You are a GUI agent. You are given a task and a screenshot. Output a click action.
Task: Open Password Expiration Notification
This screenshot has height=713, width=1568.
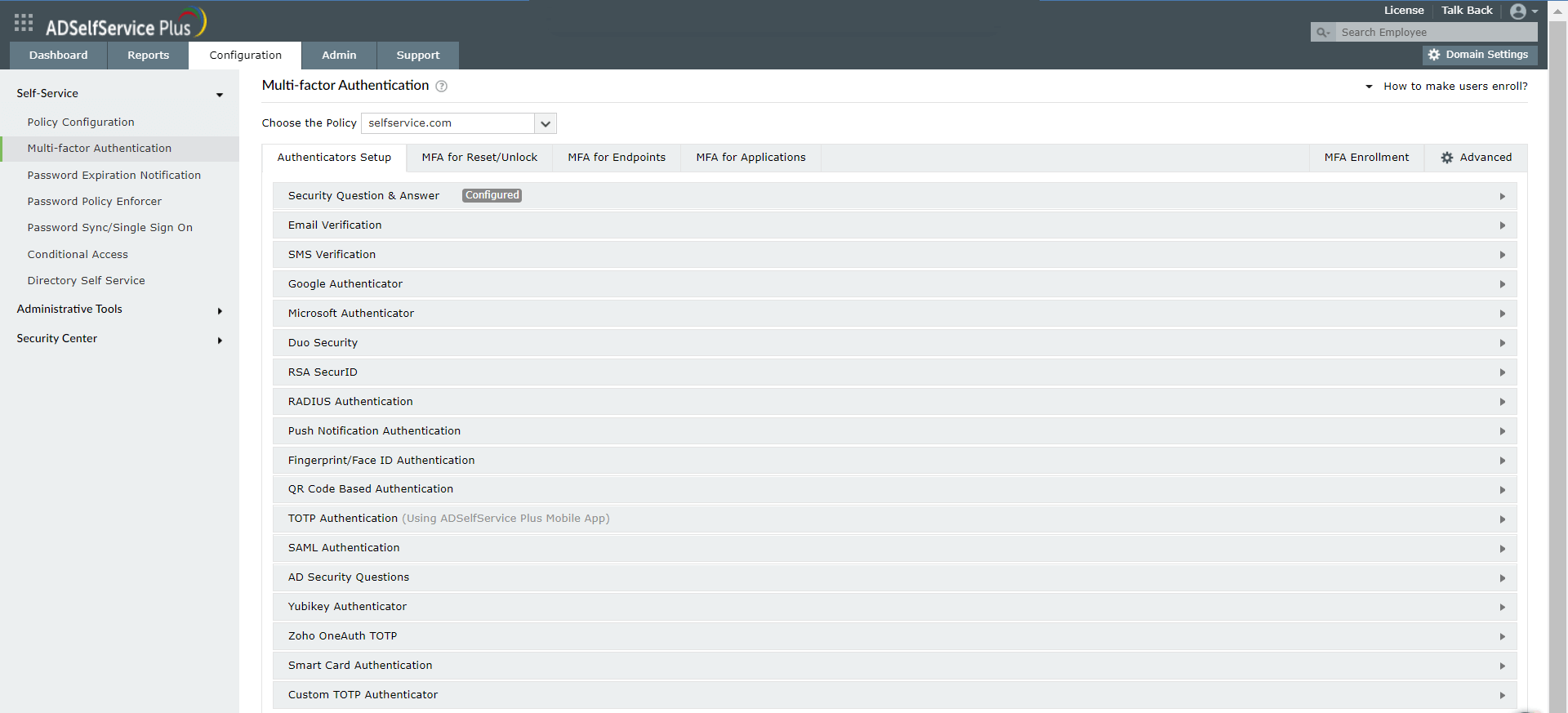click(114, 176)
